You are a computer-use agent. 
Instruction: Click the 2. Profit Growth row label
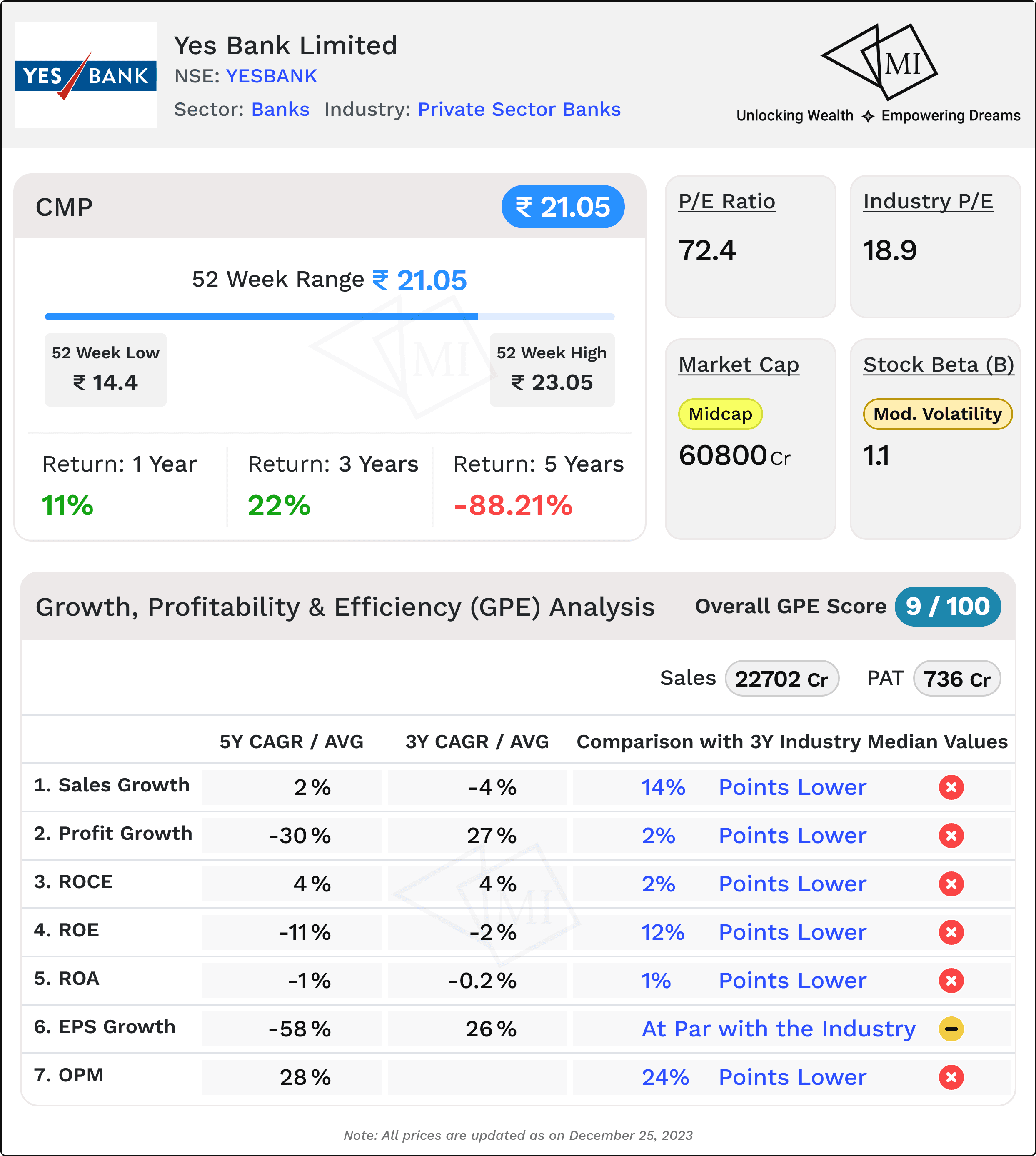[x=113, y=833]
